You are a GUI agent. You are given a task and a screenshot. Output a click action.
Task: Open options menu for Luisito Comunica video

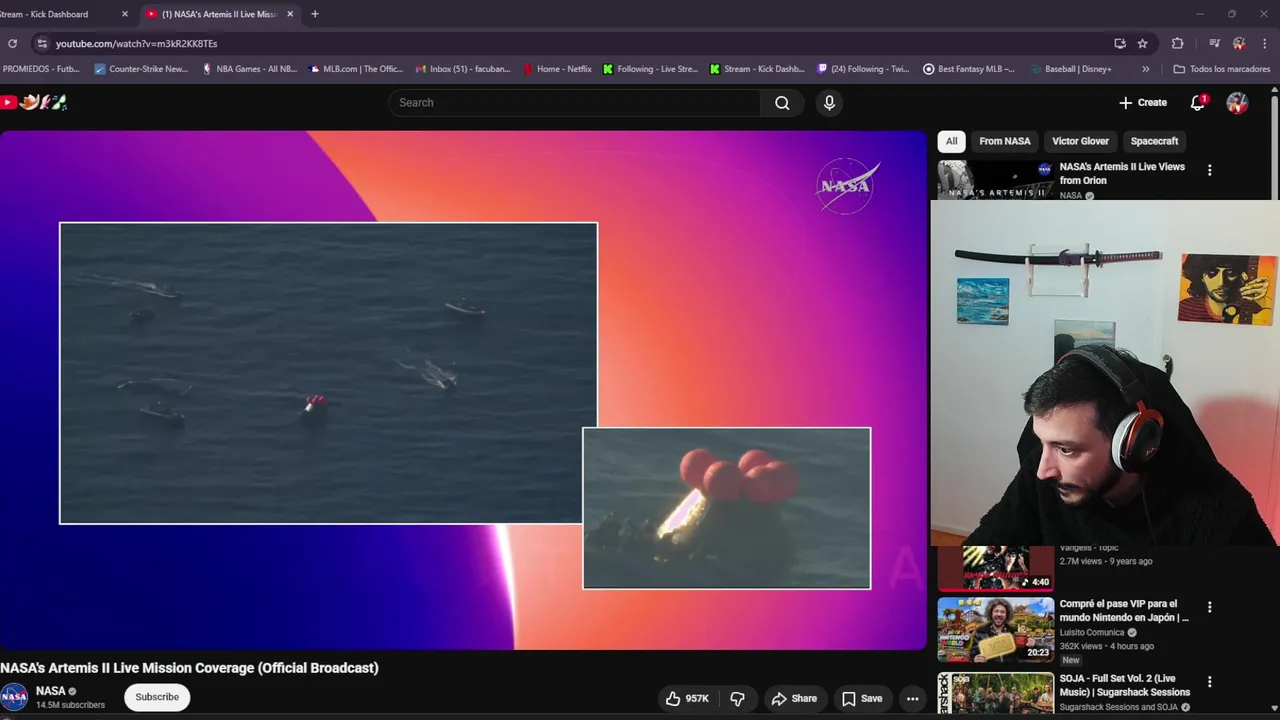(x=1209, y=607)
